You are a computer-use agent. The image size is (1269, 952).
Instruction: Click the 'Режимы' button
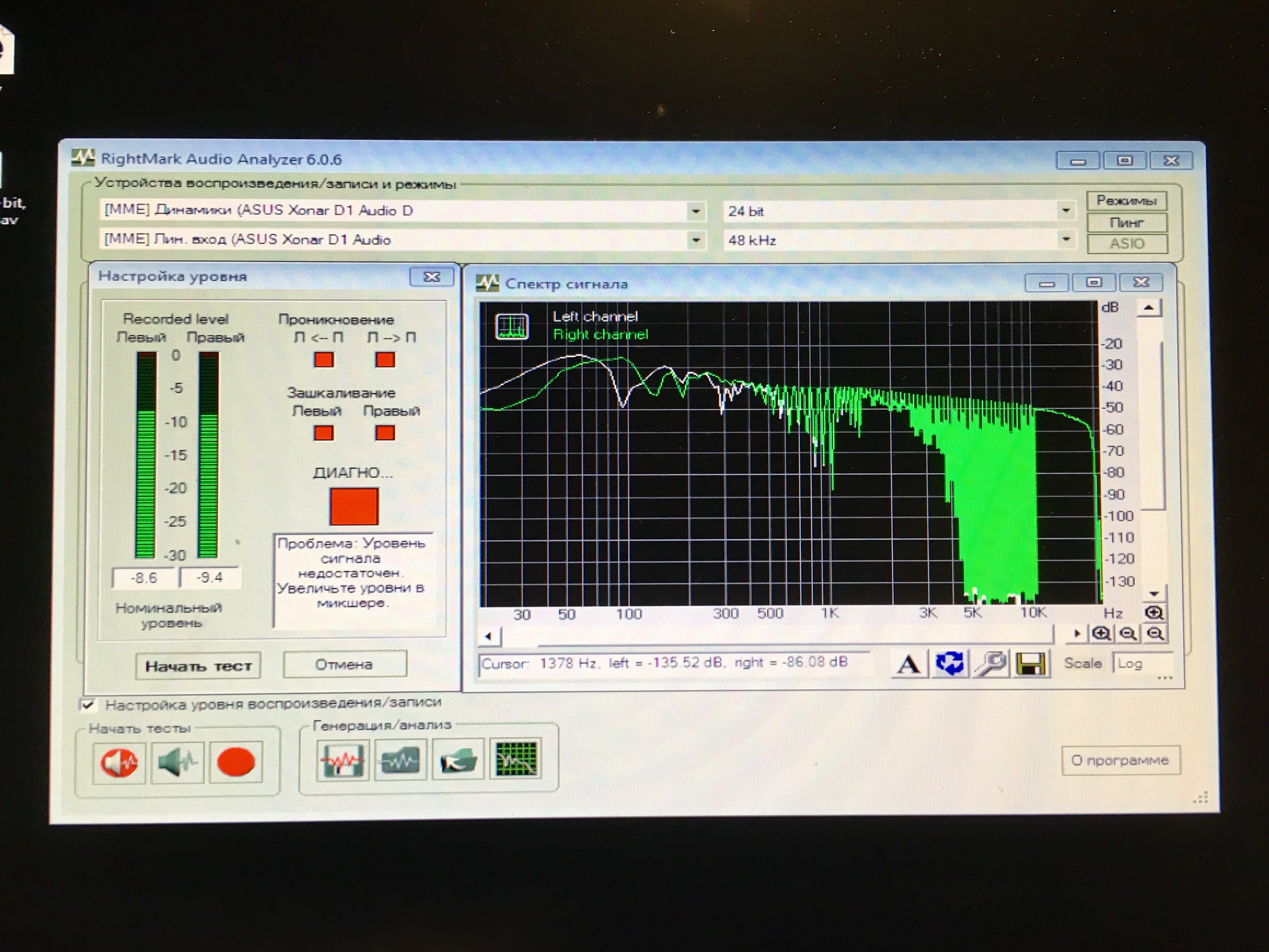[1126, 200]
